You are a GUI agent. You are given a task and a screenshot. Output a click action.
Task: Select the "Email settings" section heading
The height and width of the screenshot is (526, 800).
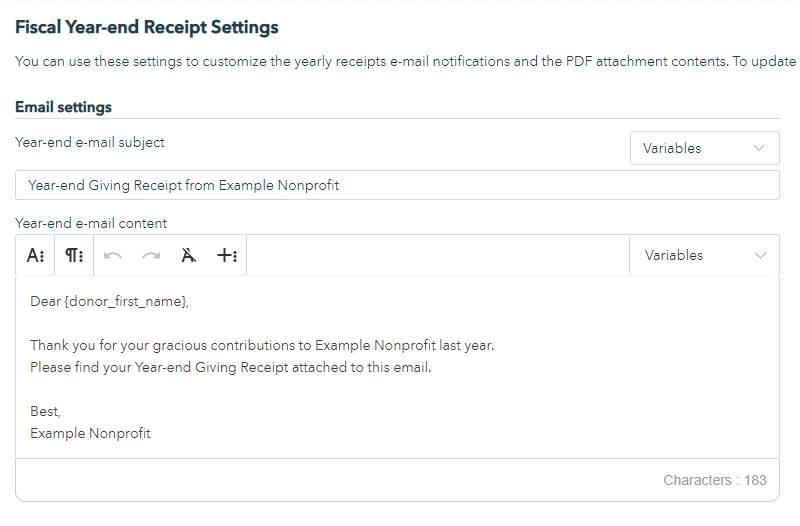63,107
